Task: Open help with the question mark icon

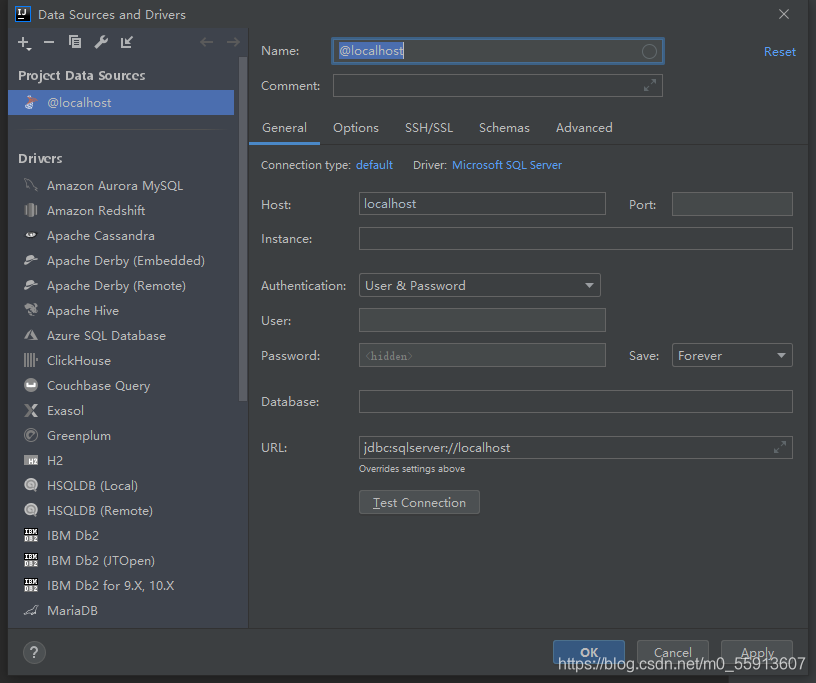Action: pos(34,652)
